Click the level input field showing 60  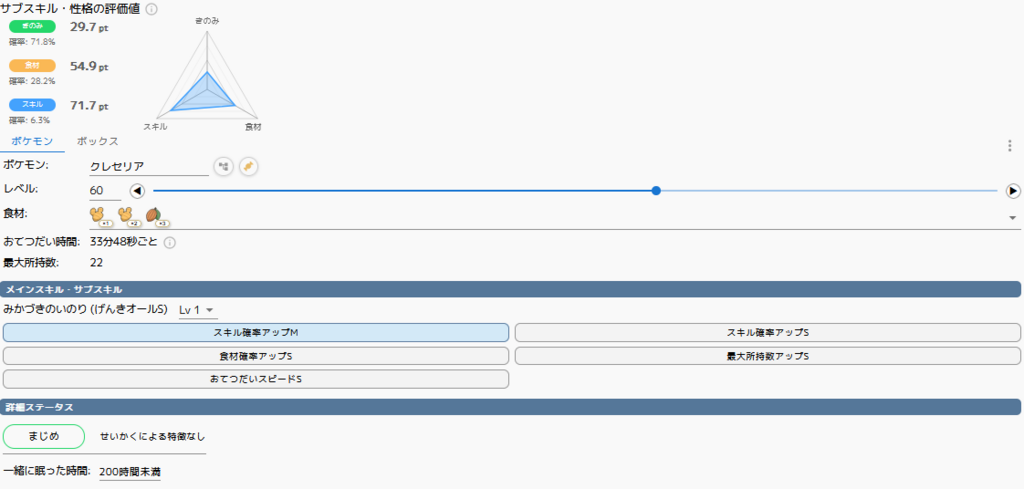[104, 190]
